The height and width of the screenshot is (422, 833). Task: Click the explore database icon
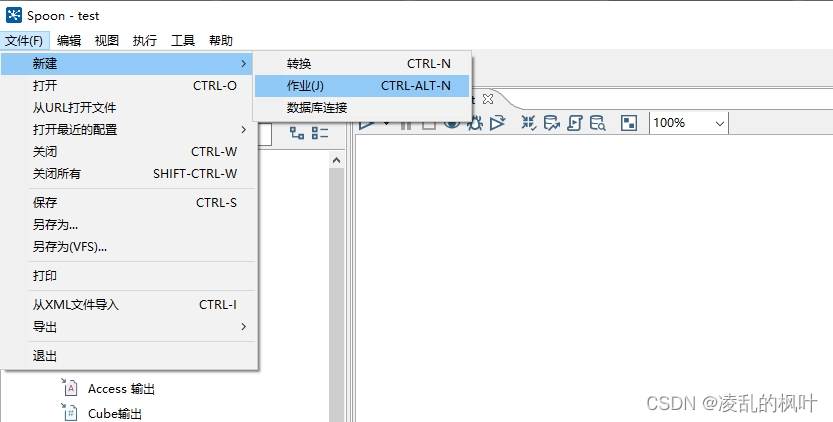tap(597, 123)
